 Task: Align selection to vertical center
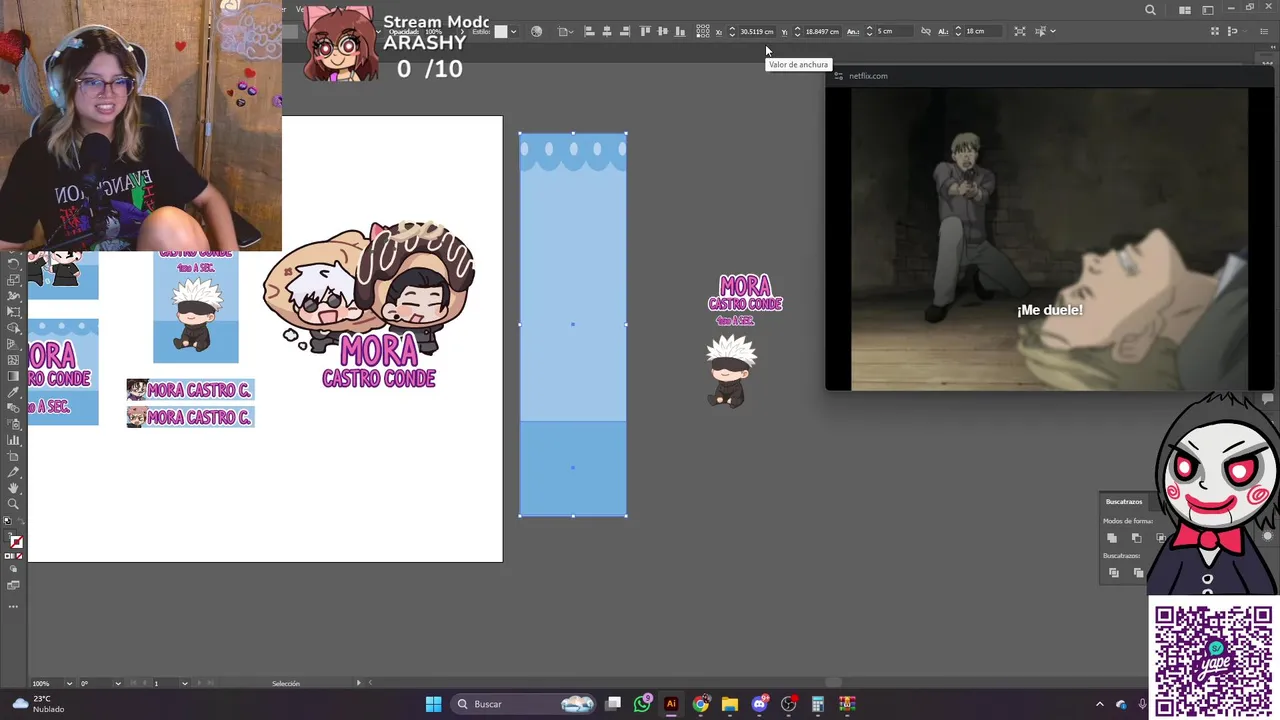pyautogui.click(x=663, y=31)
